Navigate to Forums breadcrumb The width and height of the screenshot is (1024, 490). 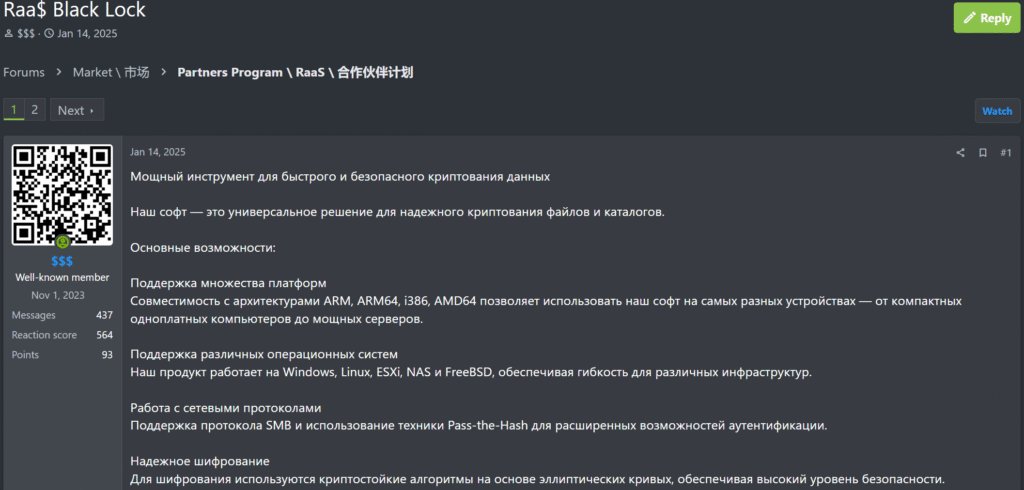pos(24,73)
